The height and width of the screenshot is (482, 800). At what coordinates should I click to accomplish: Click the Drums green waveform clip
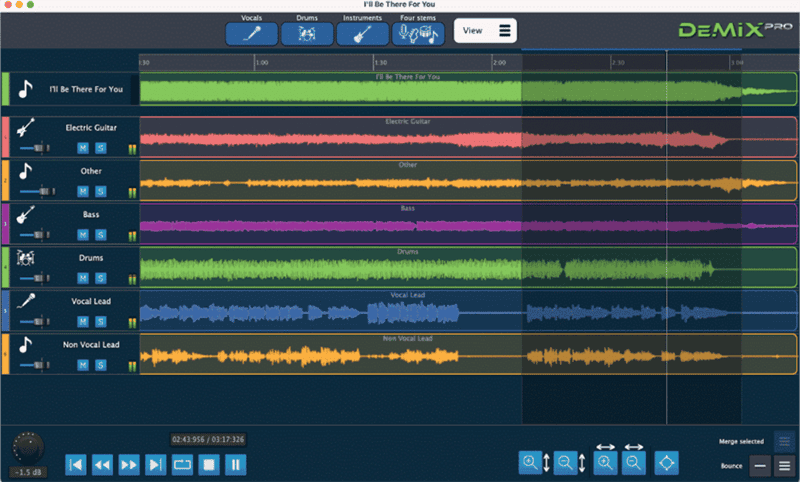(x=468, y=267)
